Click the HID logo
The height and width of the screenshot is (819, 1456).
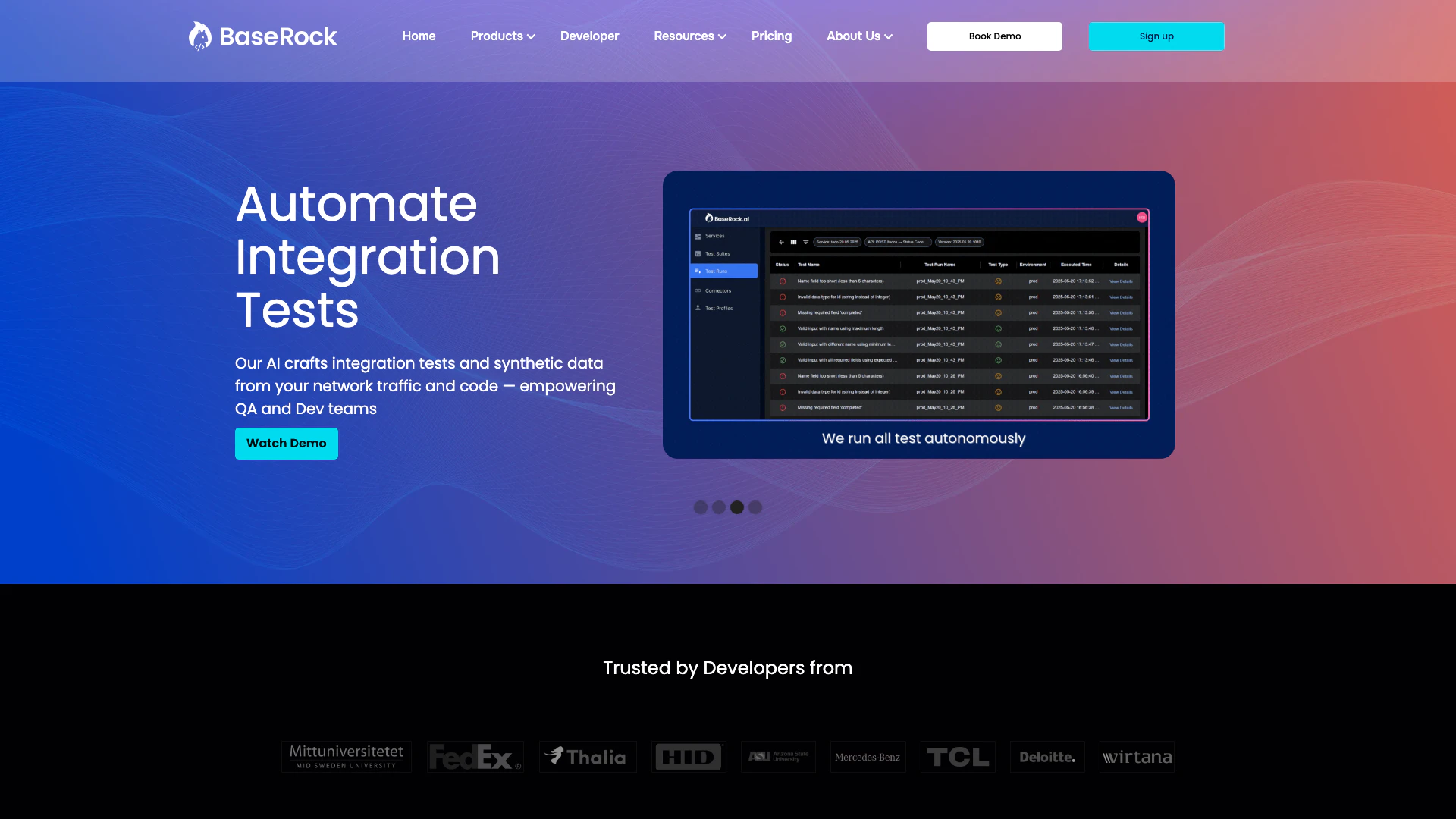689,757
